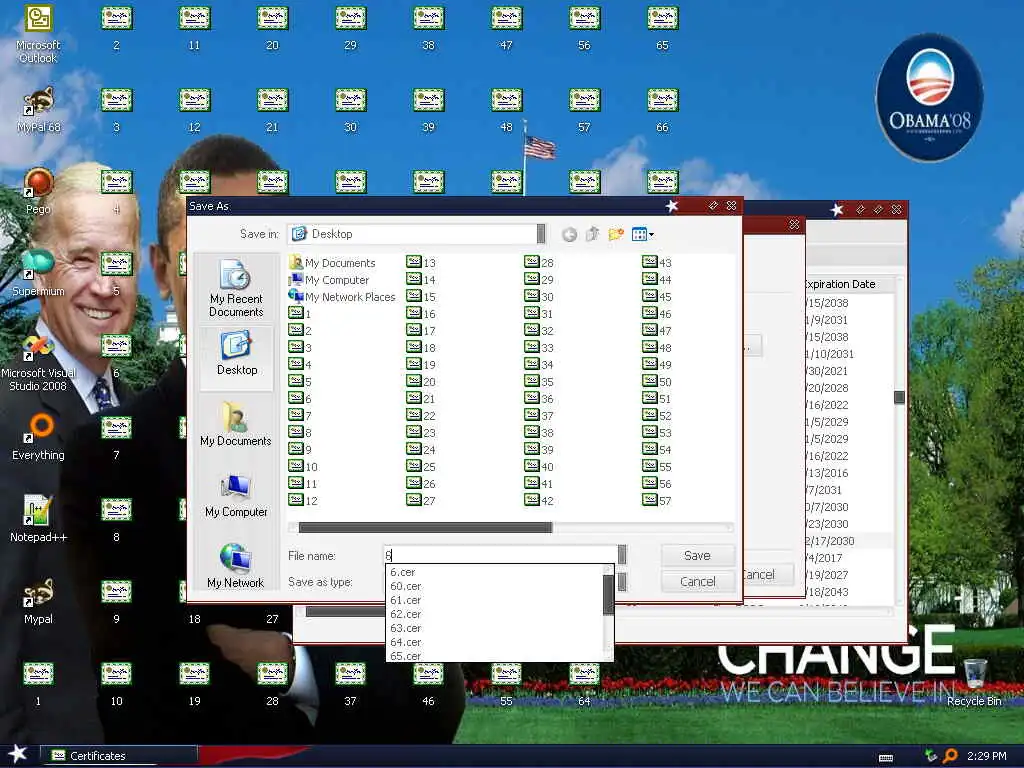The width and height of the screenshot is (1024, 768).
Task: Launch the Mypal desktop shortcut
Action: [38, 601]
